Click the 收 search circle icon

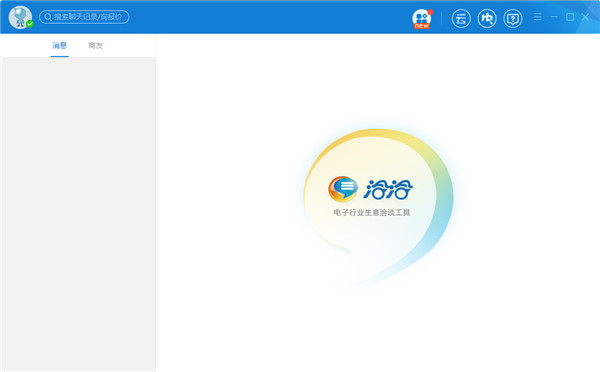point(487,18)
